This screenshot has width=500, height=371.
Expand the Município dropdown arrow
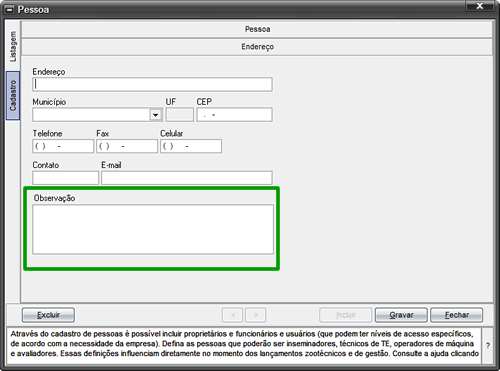(156, 115)
